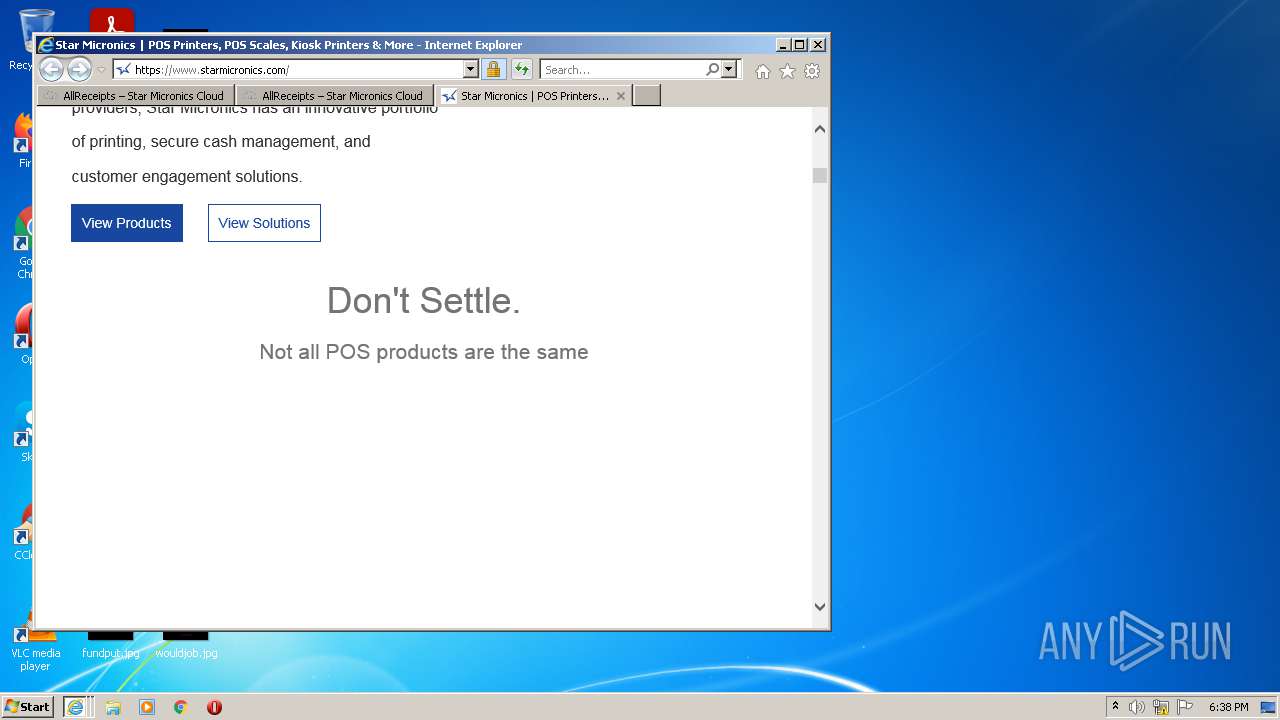Click the "Don't Settle." heading text
The height and width of the screenshot is (720, 1280).
424,301
